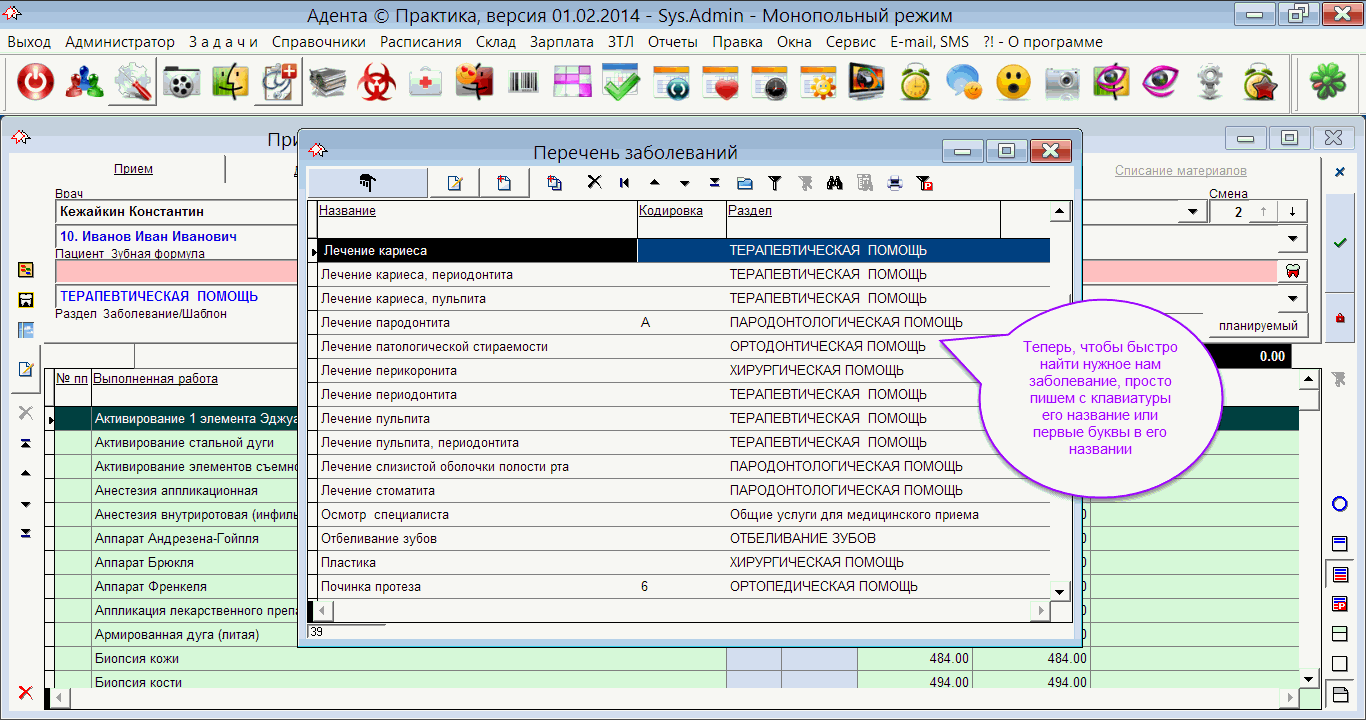This screenshot has height=720, width=1366.
Task: Select the "Лечение пульпита" row
Action: click(x=375, y=419)
